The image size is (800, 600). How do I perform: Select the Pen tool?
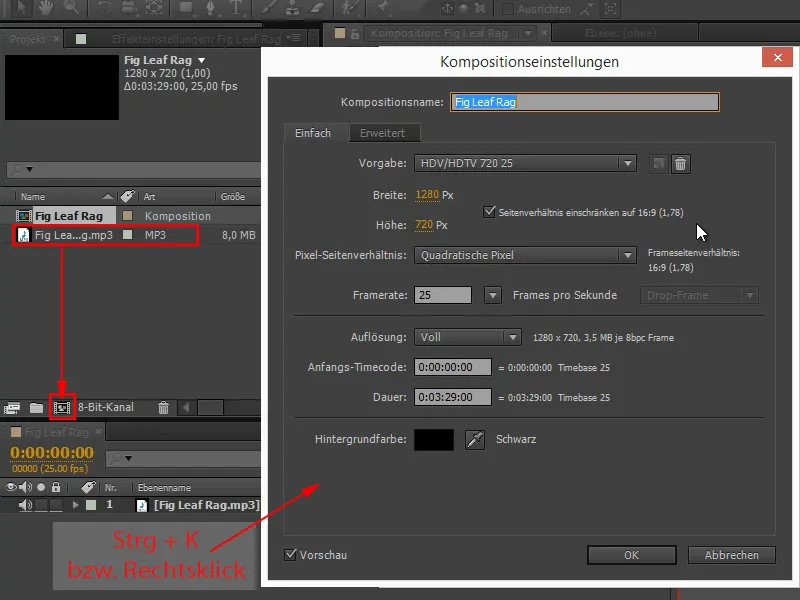211,8
